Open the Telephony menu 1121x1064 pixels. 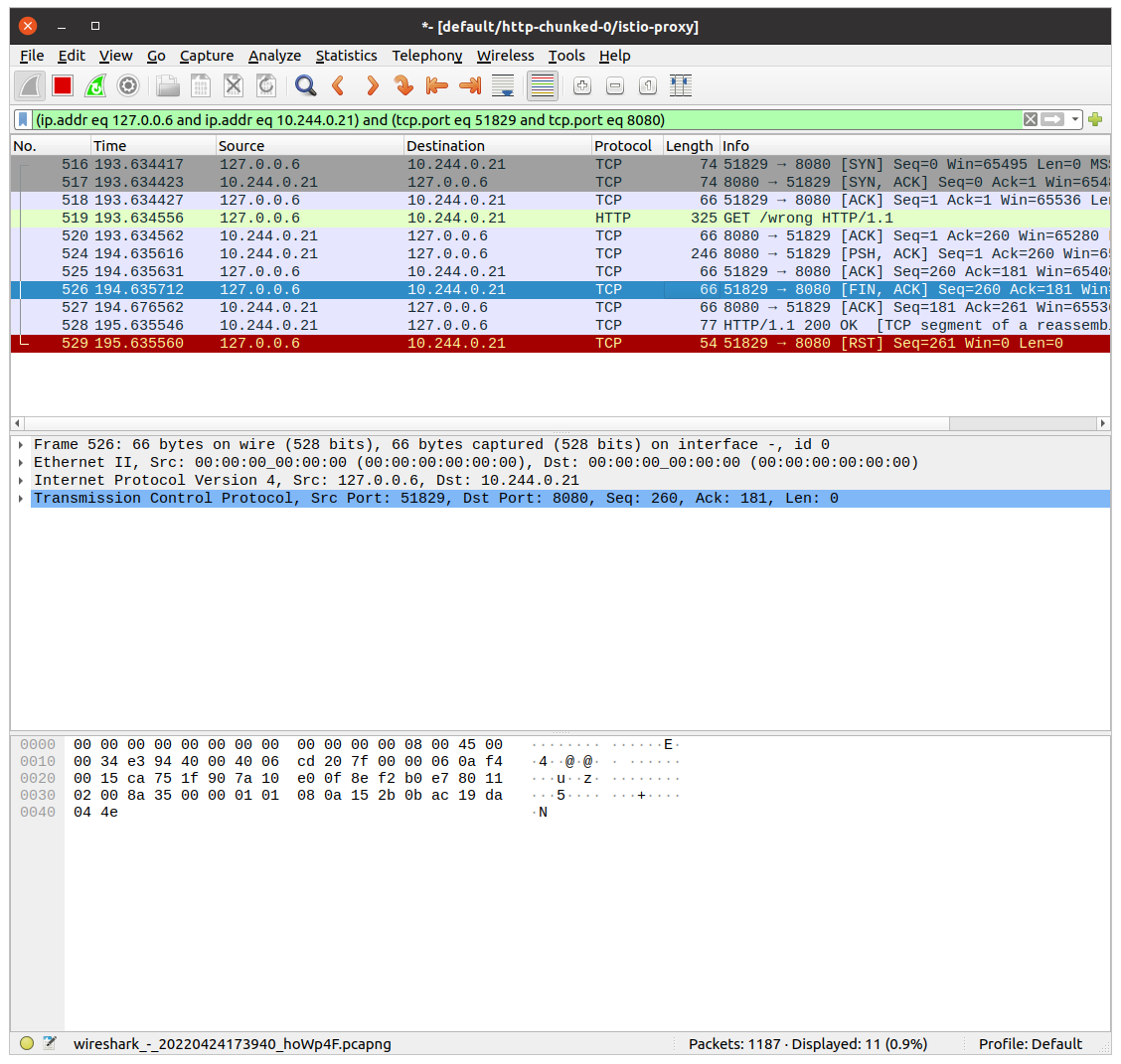[426, 56]
